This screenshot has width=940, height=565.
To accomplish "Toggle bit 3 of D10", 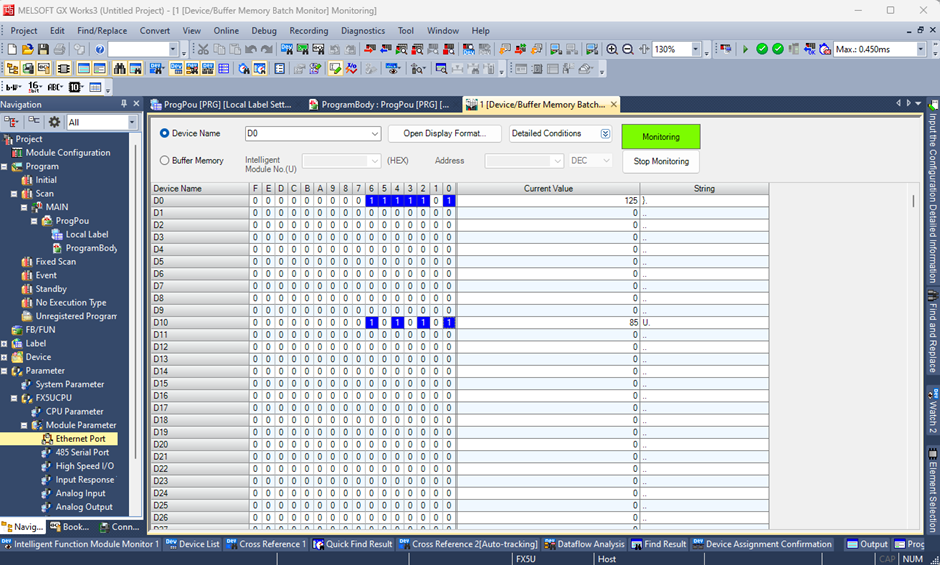I will tap(410, 323).
